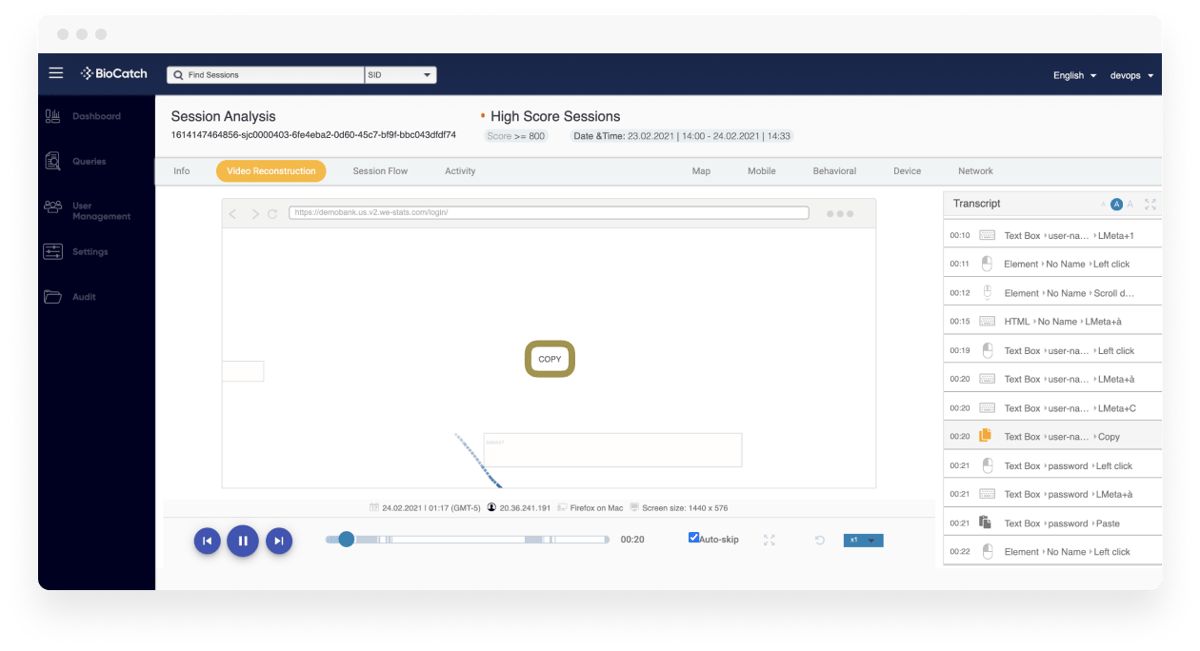This screenshot has width=1200, height=651.
Task: Click the scroll mouse icon at 00:12
Action: 987,292
